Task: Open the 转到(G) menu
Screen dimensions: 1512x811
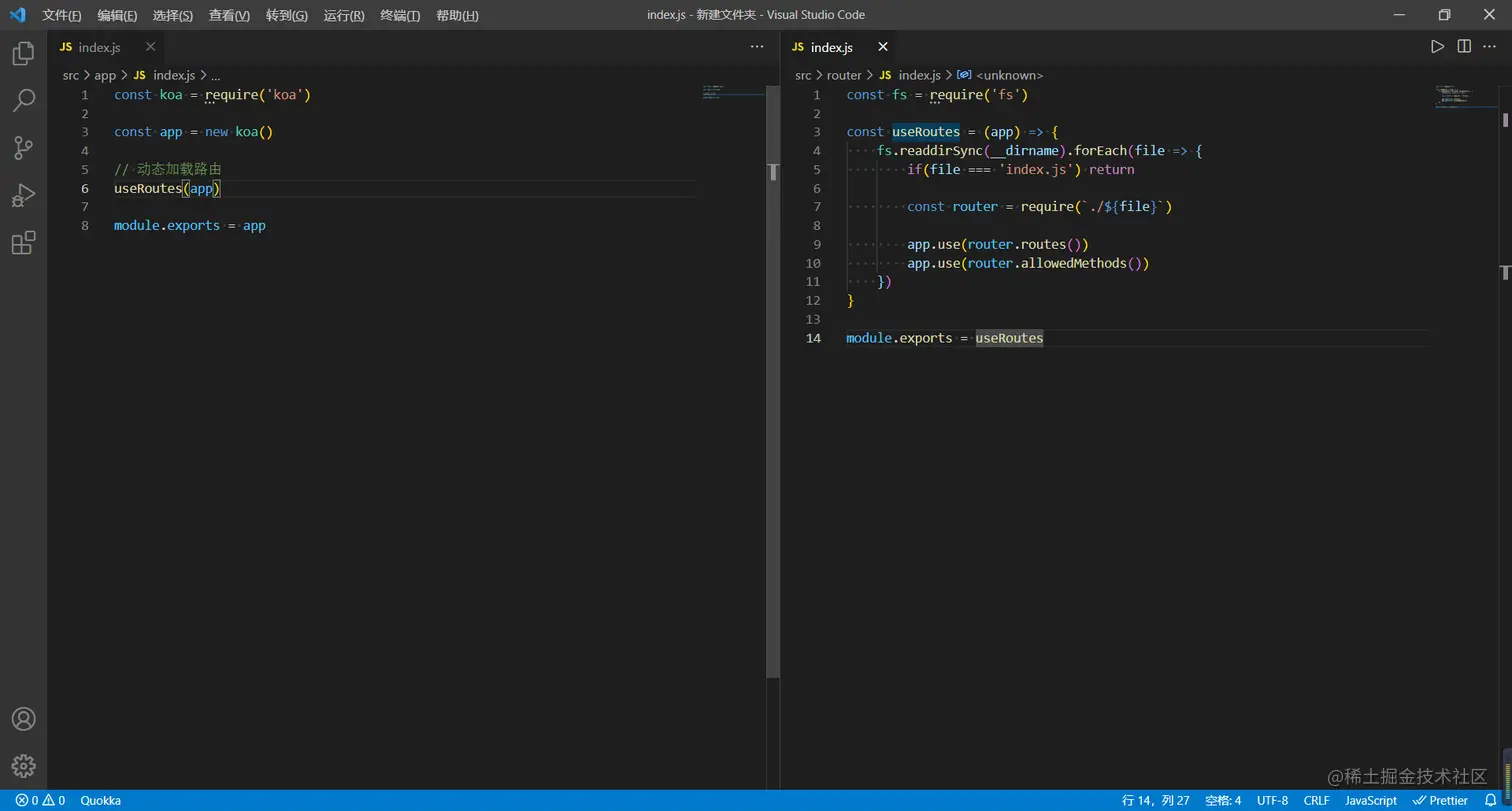Action: pos(287,15)
